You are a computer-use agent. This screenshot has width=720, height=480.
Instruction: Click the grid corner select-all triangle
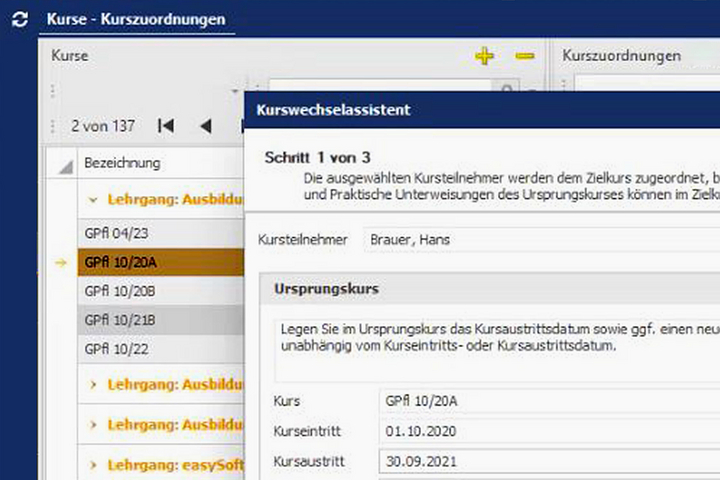pos(66,165)
